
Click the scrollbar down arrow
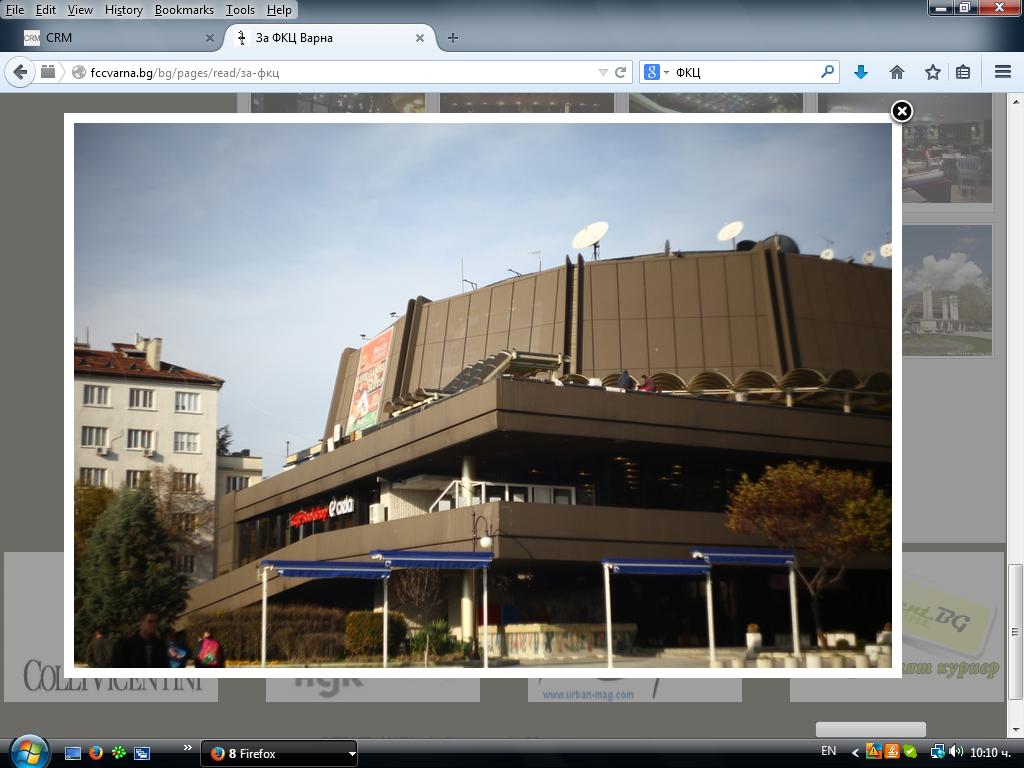pyautogui.click(x=1015, y=729)
